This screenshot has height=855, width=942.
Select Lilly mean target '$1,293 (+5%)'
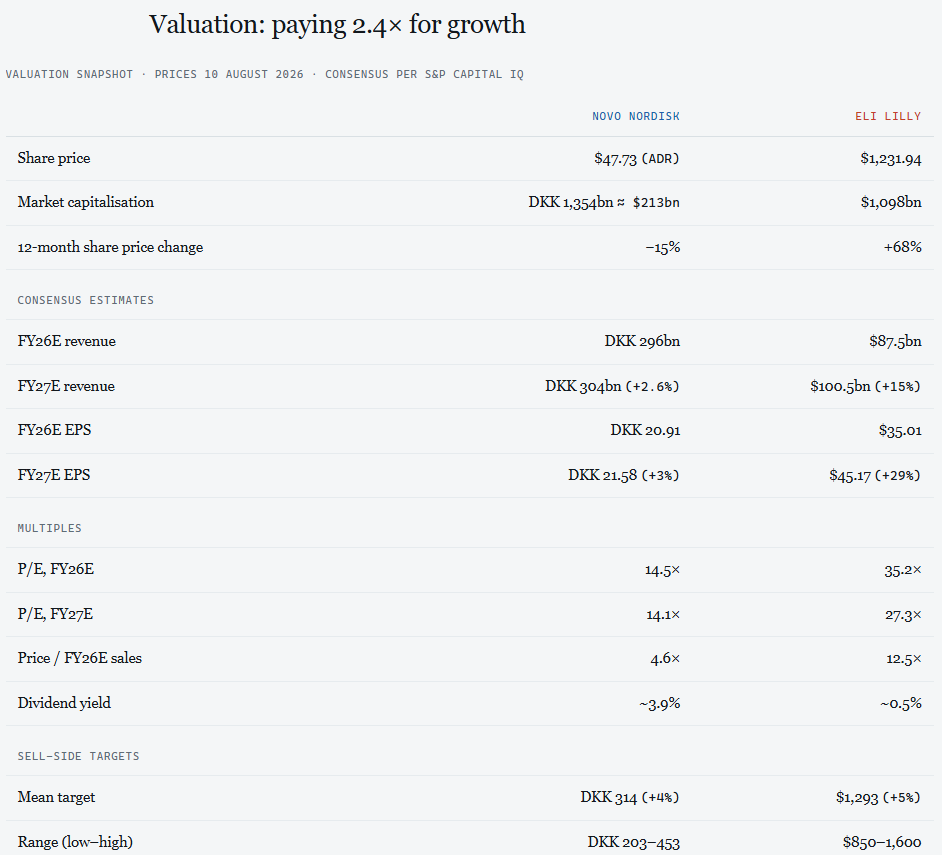pos(878,797)
